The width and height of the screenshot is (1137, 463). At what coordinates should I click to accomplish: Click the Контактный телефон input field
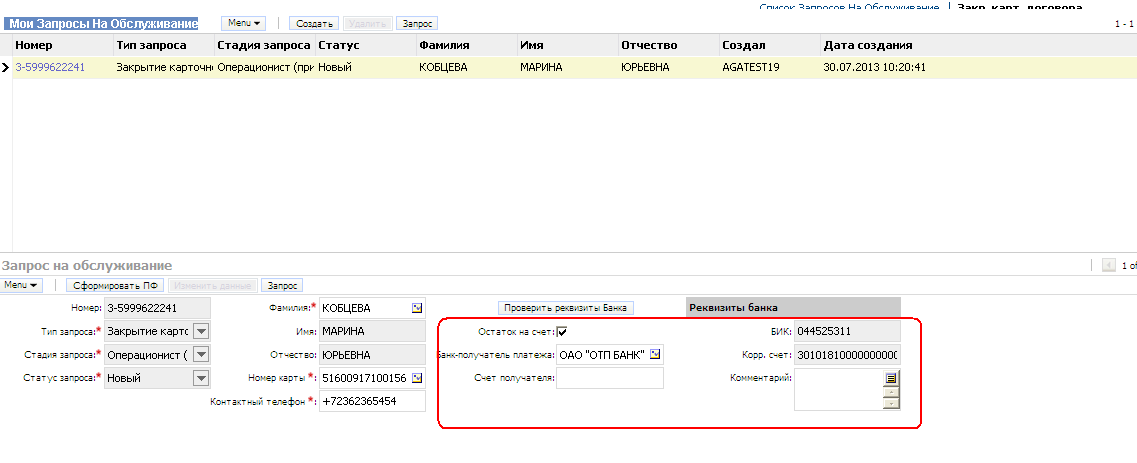[x=372, y=401]
